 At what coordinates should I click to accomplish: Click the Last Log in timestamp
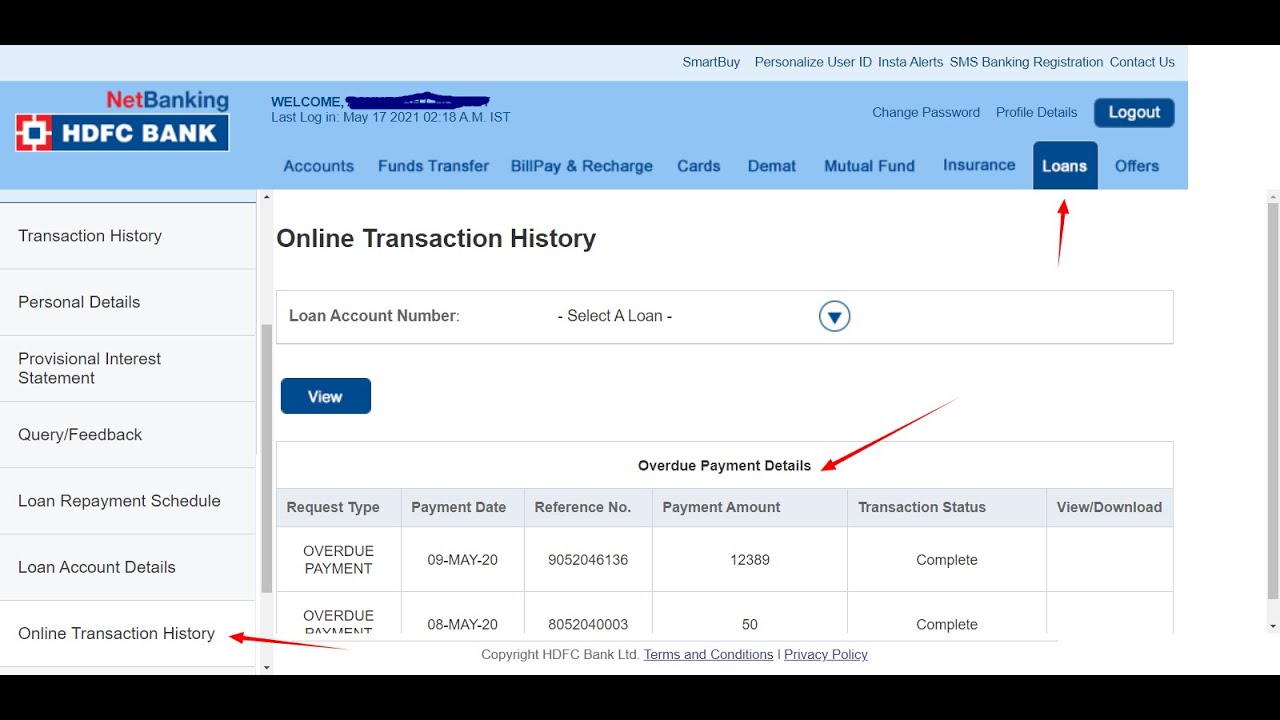[x=391, y=117]
